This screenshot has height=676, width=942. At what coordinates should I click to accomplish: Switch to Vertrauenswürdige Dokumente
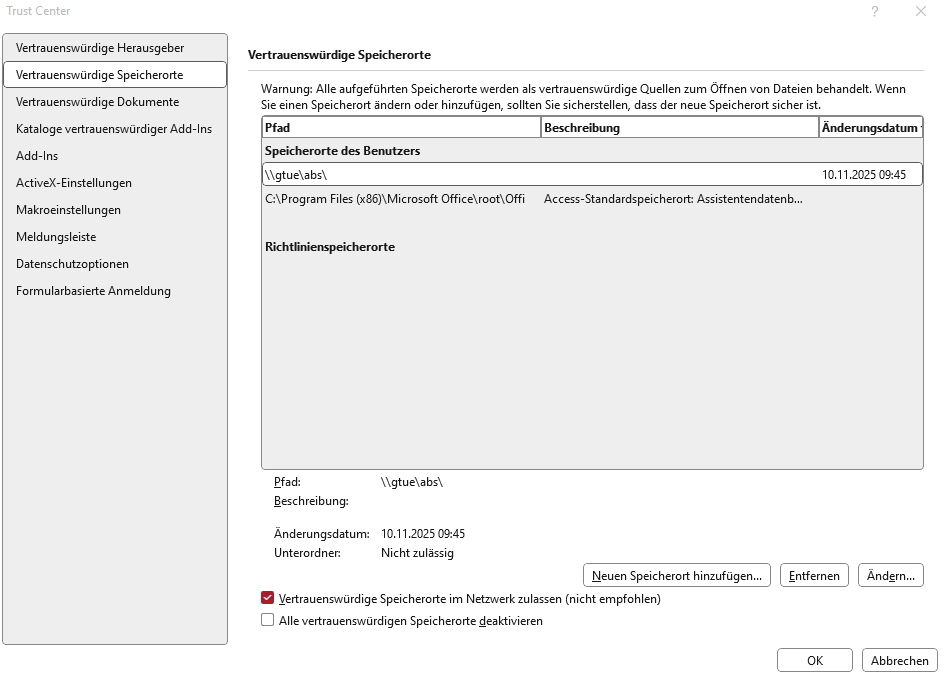(x=98, y=102)
